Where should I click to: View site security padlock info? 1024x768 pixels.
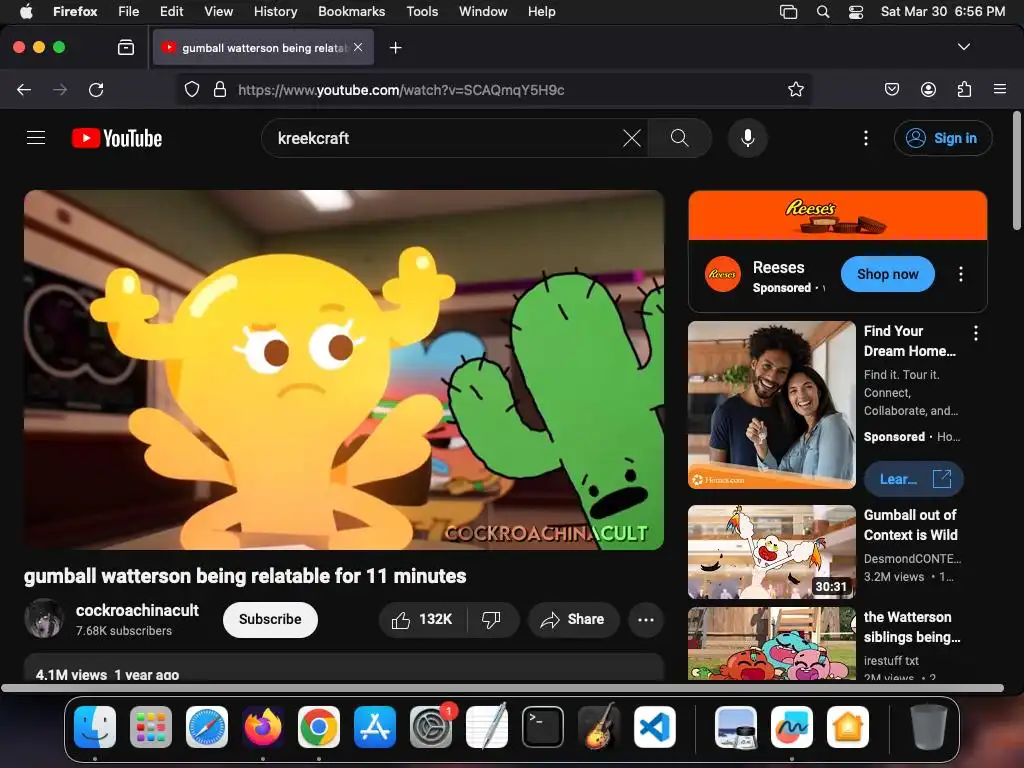[220, 89]
